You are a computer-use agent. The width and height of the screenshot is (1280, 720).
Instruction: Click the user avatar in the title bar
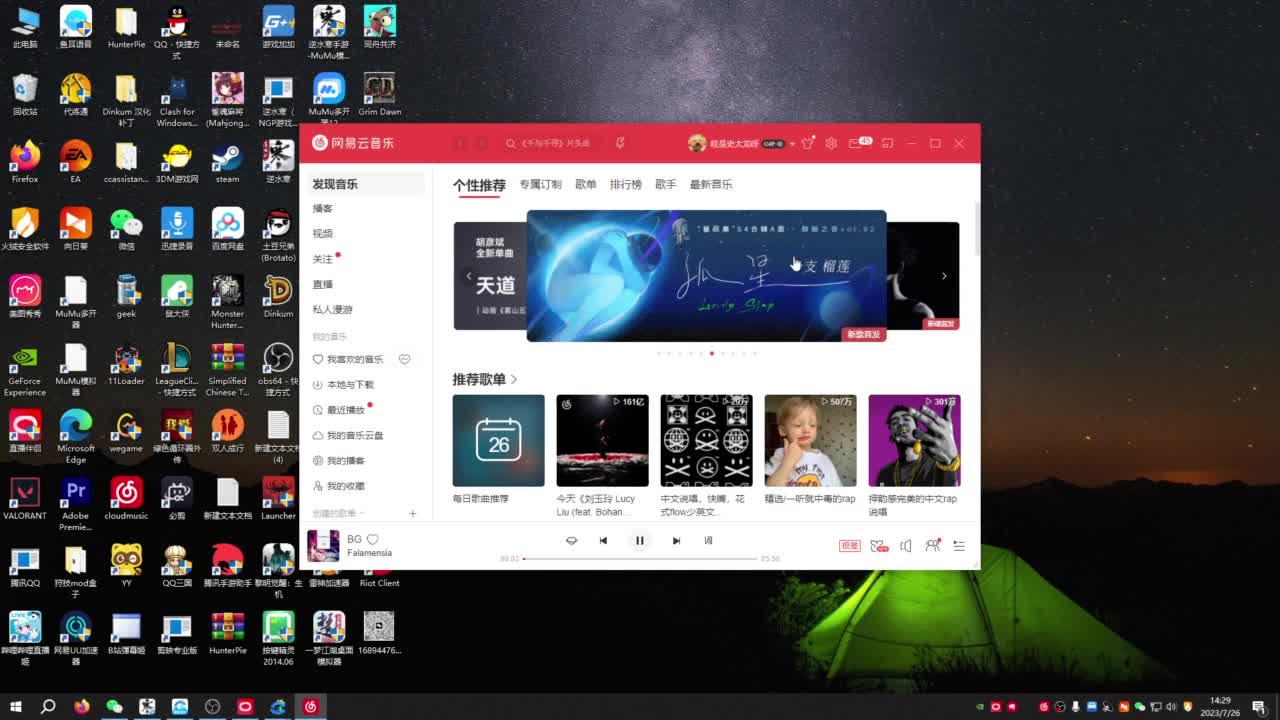click(x=697, y=143)
